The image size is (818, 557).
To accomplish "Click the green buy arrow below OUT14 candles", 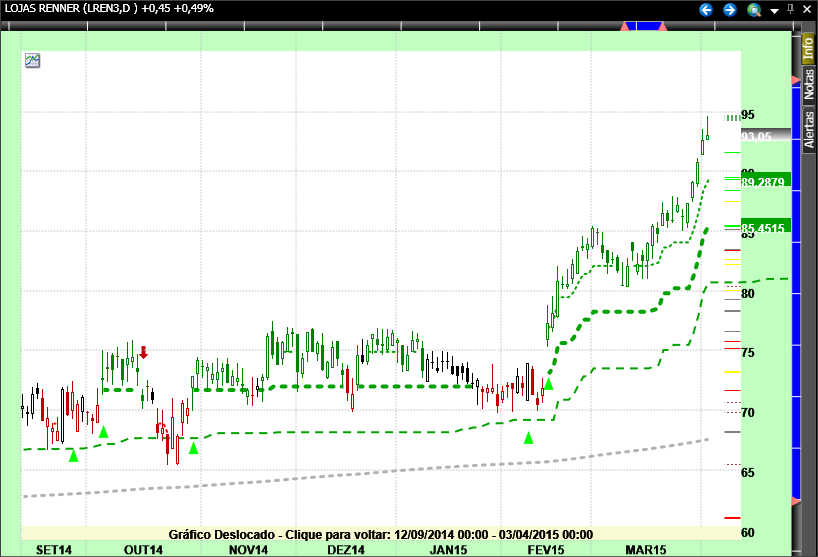I will pos(194,447).
